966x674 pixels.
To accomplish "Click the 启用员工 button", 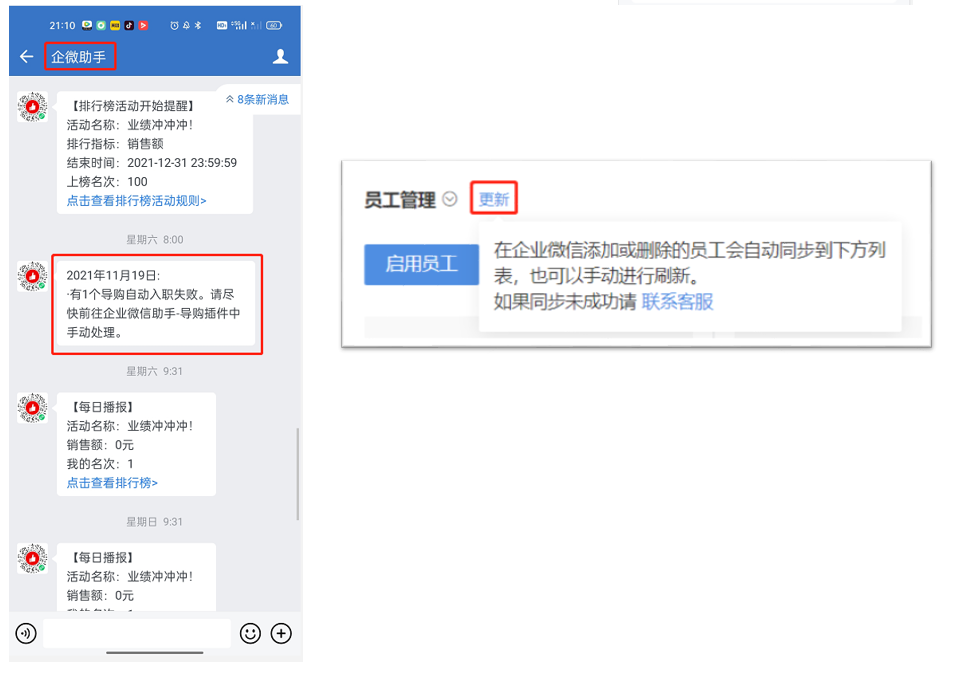I will [421, 264].
